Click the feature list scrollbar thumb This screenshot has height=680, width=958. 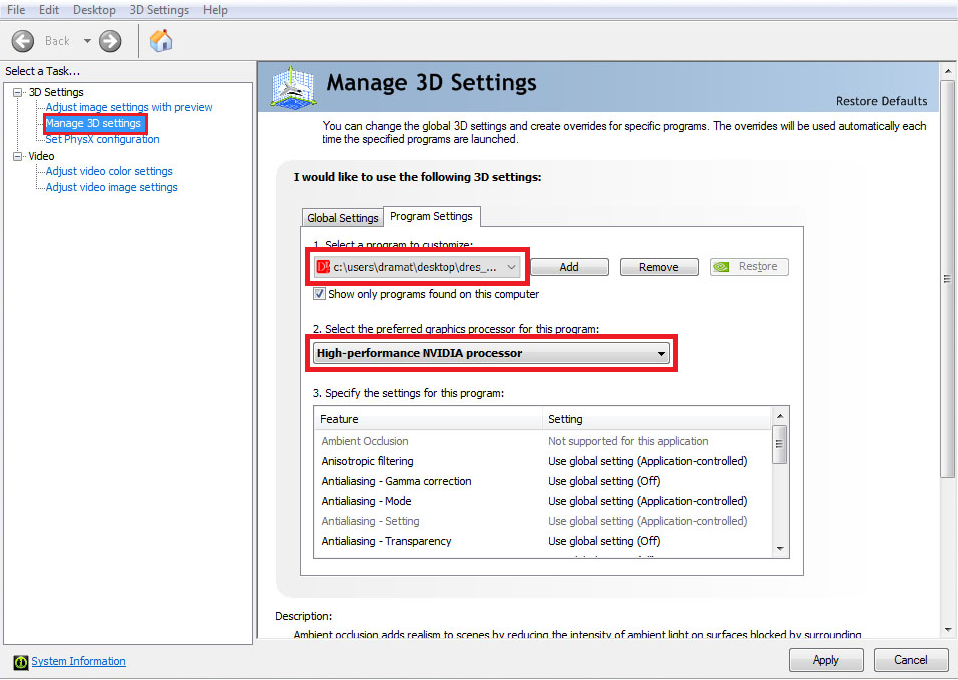point(779,444)
